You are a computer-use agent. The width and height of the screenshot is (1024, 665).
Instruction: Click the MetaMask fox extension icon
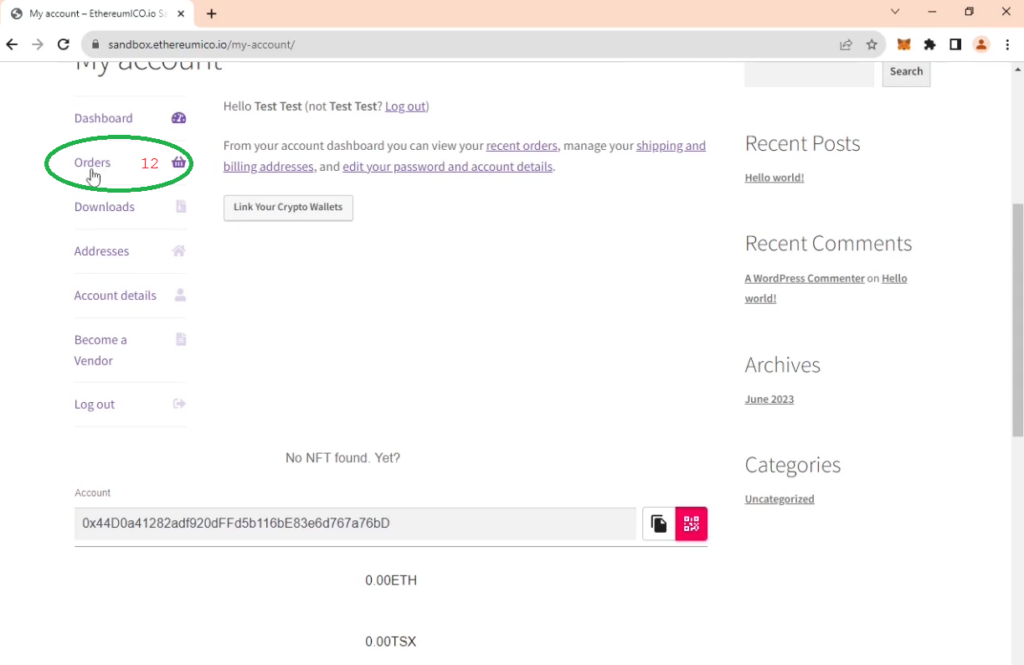click(x=904, y=45)
